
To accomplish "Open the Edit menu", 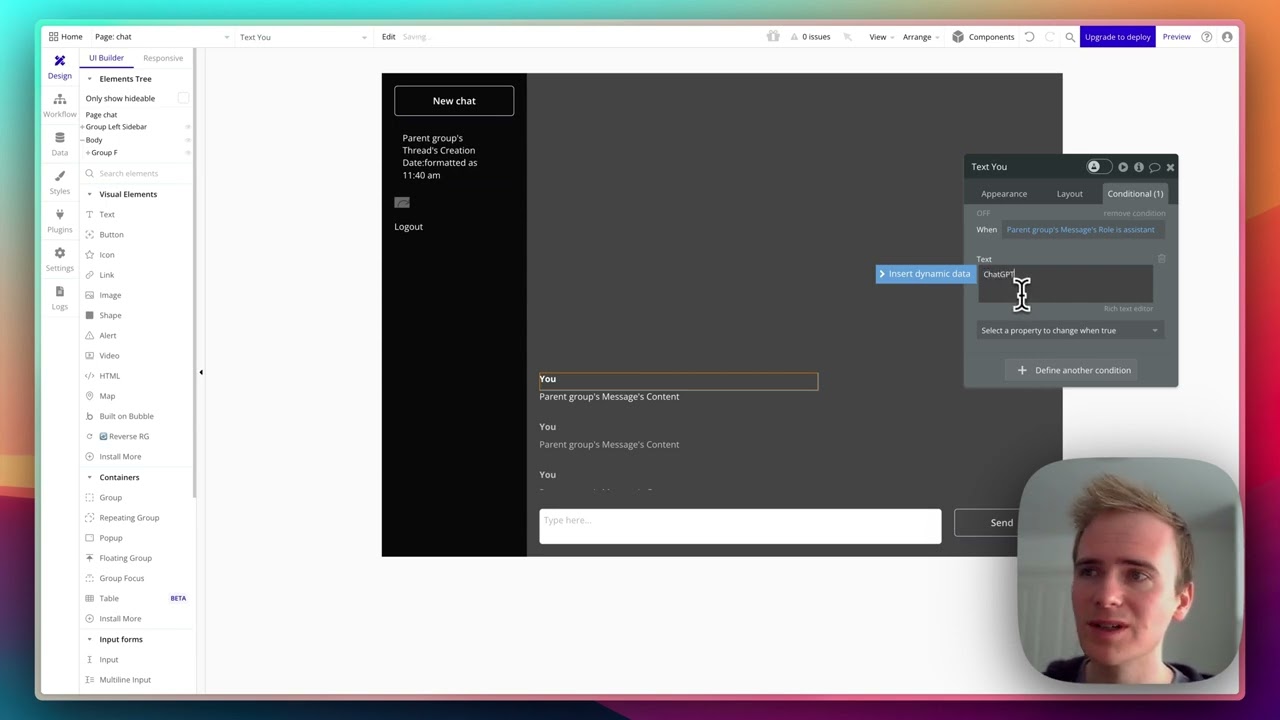I will pyautogui.click(x=388, y=37).
